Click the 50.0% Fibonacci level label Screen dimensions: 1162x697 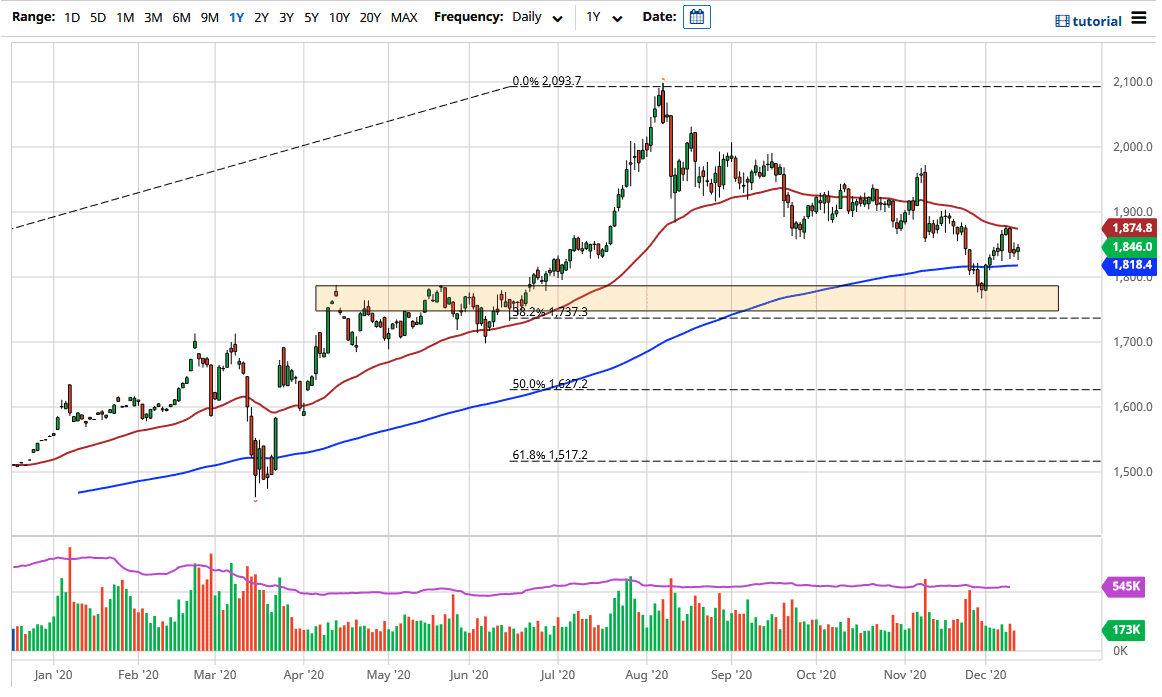[x=549, y=383]
